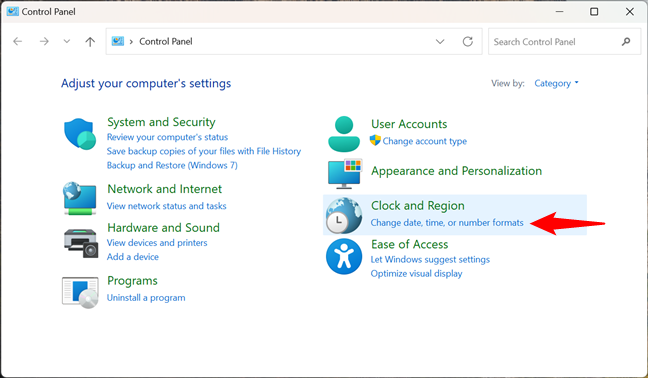Viewport: 648px width, 378px height.
Task: Select Control Panel in the address breadcrumb
Action: coord(166,41)
